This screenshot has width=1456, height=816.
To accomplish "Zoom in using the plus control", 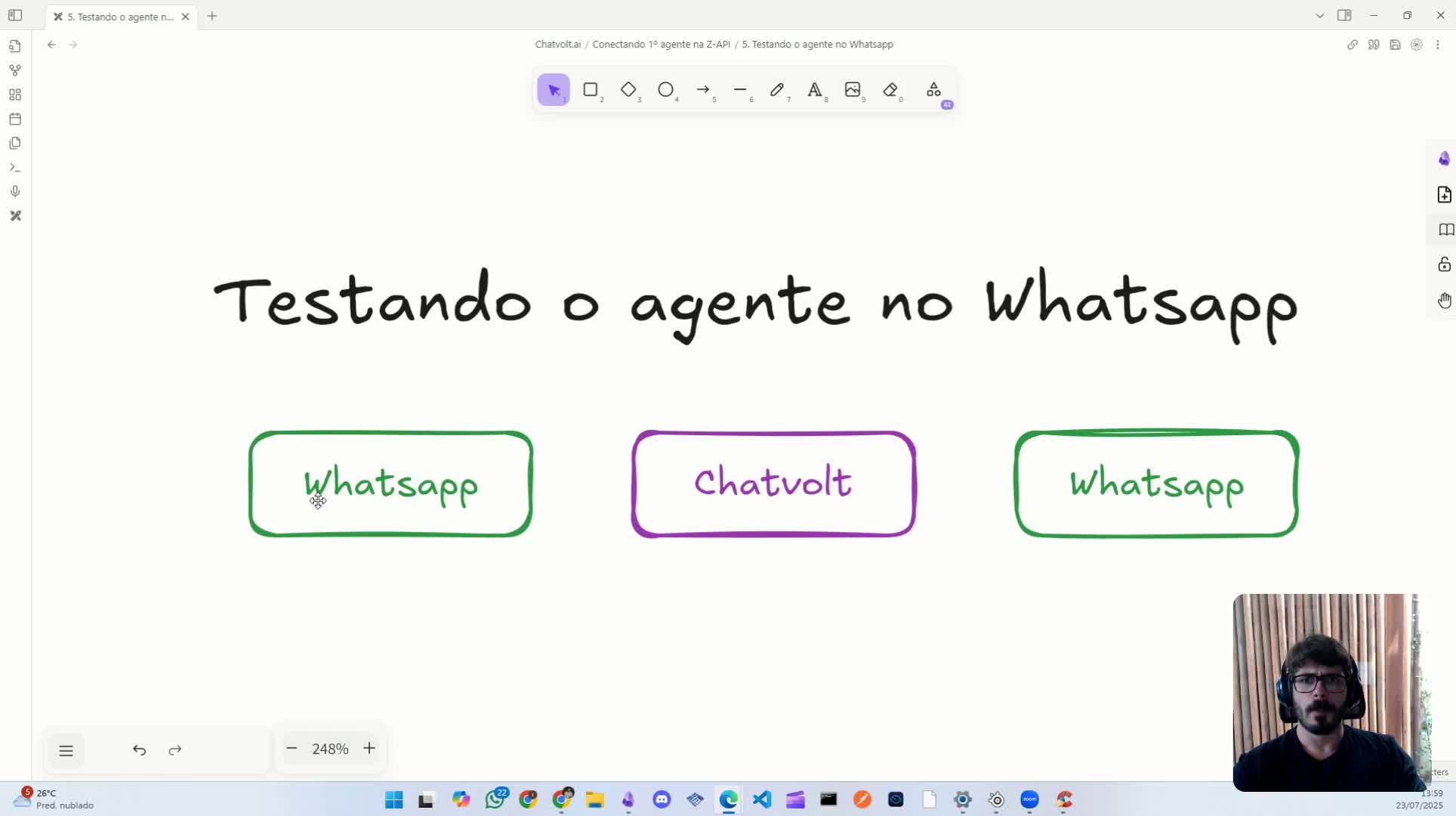I will (369, 748).
